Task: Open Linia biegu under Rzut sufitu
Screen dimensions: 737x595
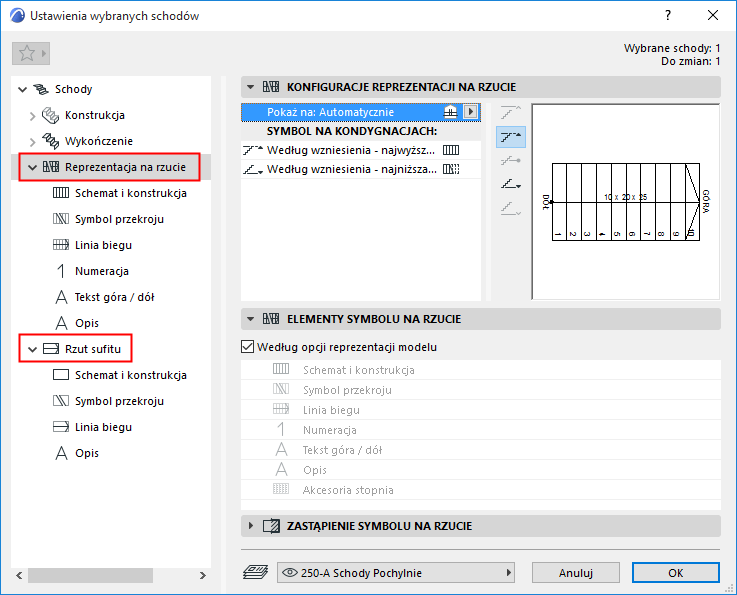Action: [x=103, y=427]
